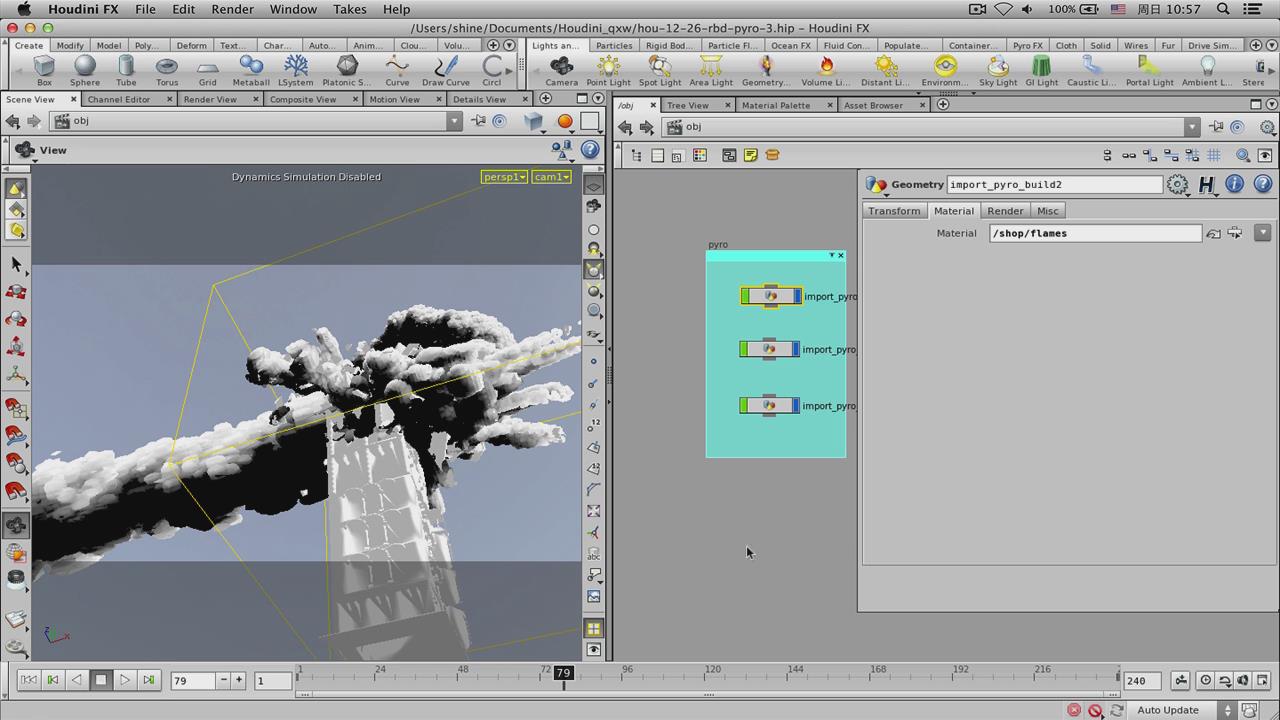Select the Grid shelf tool

tap(207, 71)
